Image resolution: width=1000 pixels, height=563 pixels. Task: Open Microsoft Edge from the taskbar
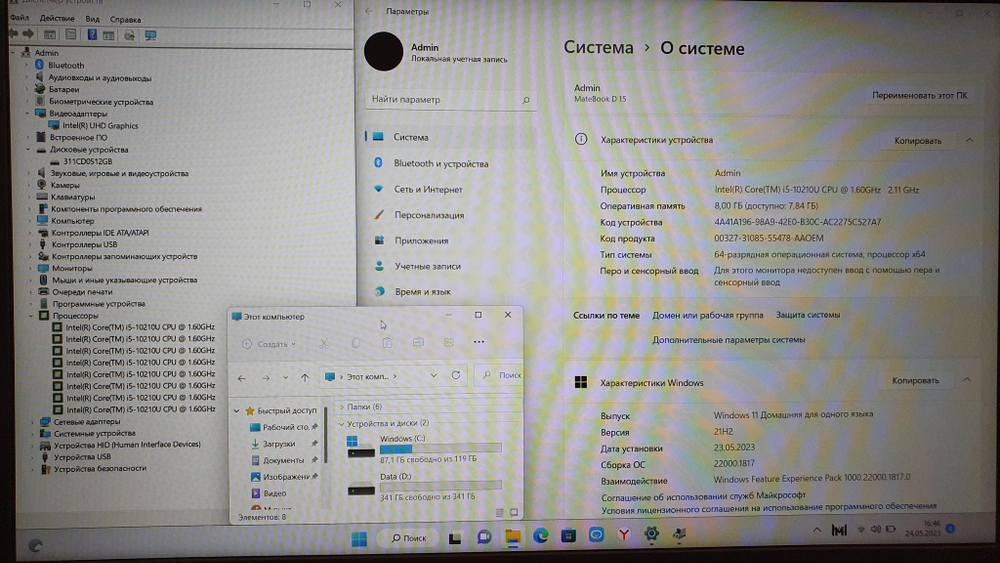[540, 536]
